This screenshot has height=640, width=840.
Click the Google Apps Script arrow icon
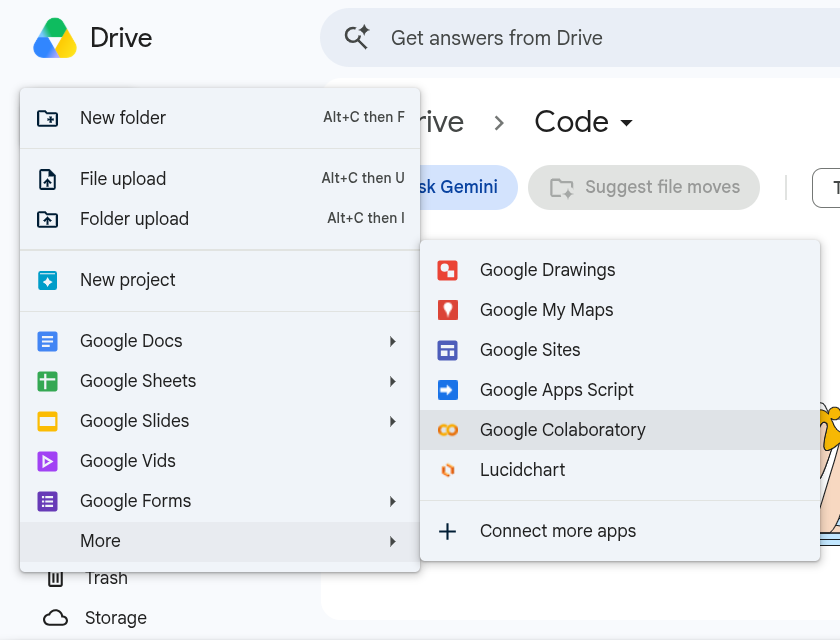point(447,390)
